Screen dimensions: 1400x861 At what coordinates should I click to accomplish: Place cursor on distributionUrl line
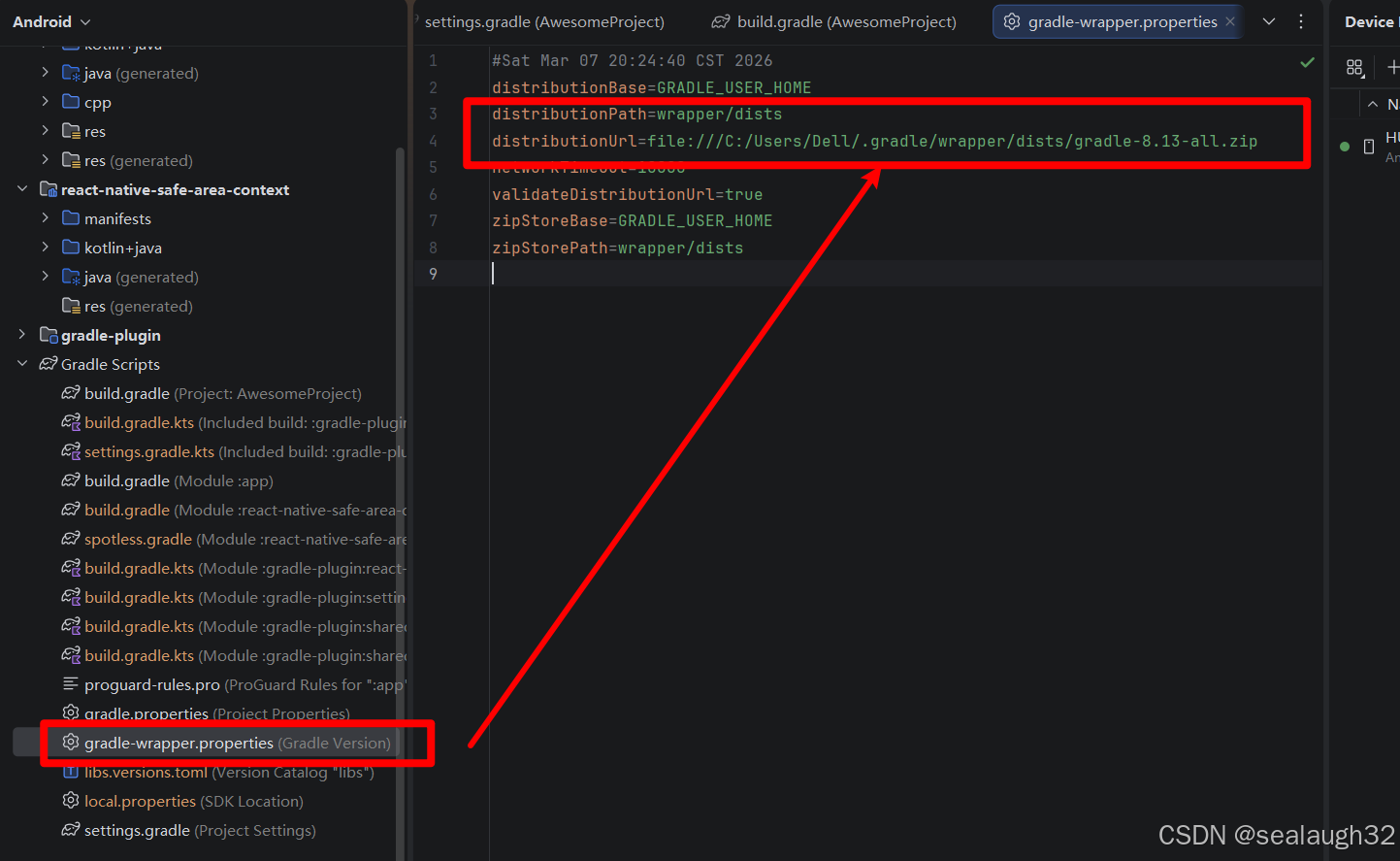click(x=874, y=141)
